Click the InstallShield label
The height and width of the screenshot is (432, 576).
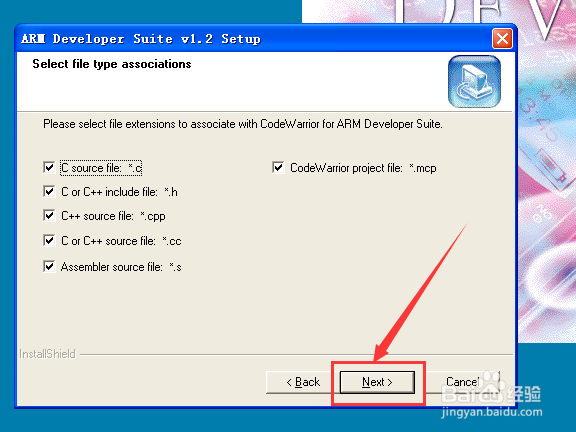(x=47, y=354)
